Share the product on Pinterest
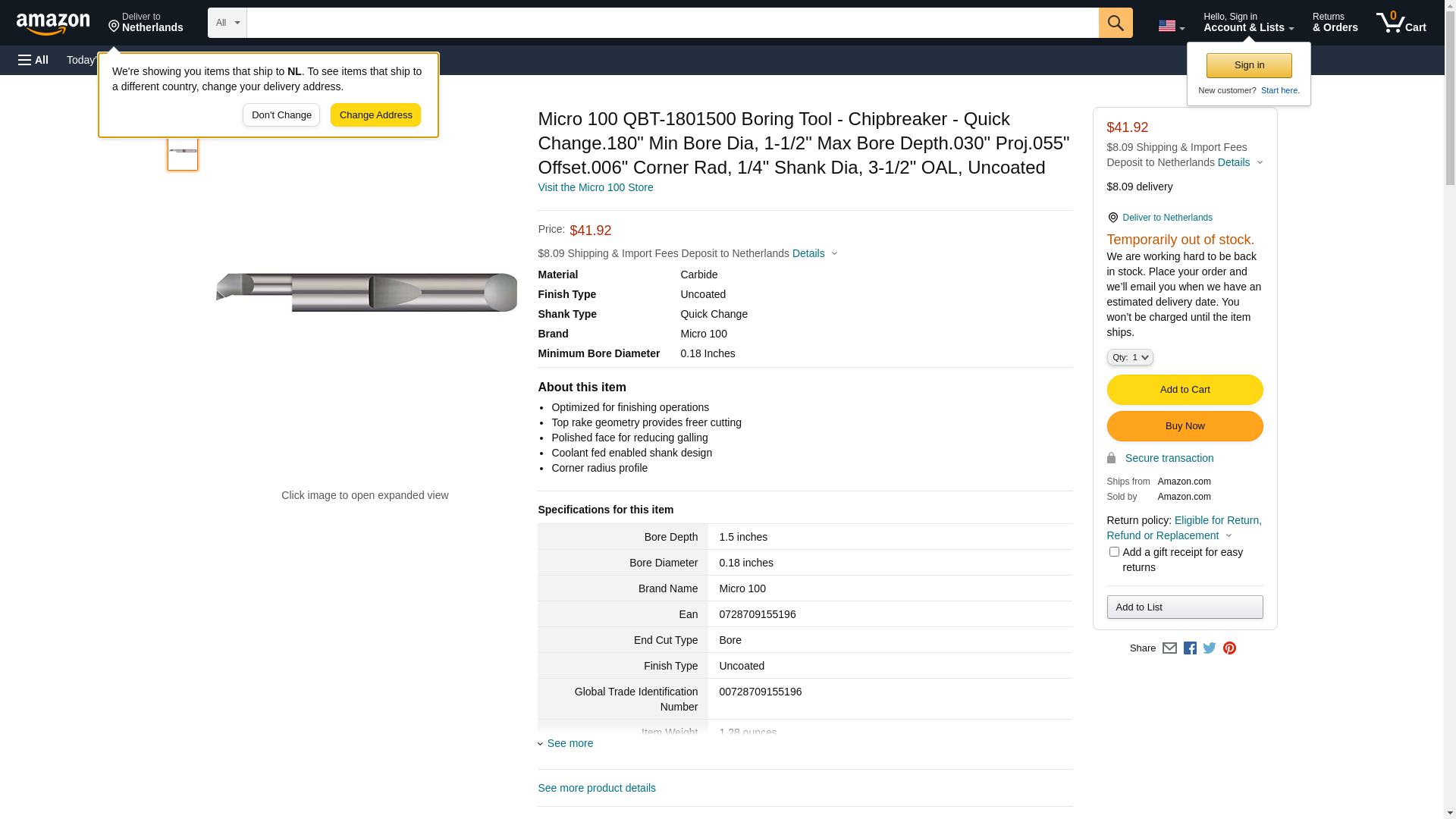1456x819 pixels. 1229,648
